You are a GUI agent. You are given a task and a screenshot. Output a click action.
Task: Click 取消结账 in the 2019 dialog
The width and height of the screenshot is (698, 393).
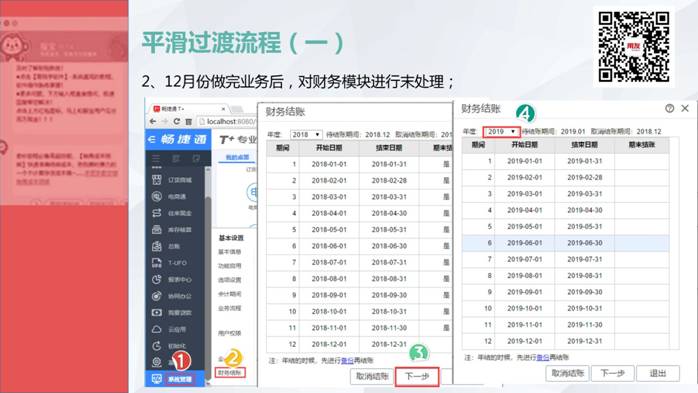tap(567, 373)
